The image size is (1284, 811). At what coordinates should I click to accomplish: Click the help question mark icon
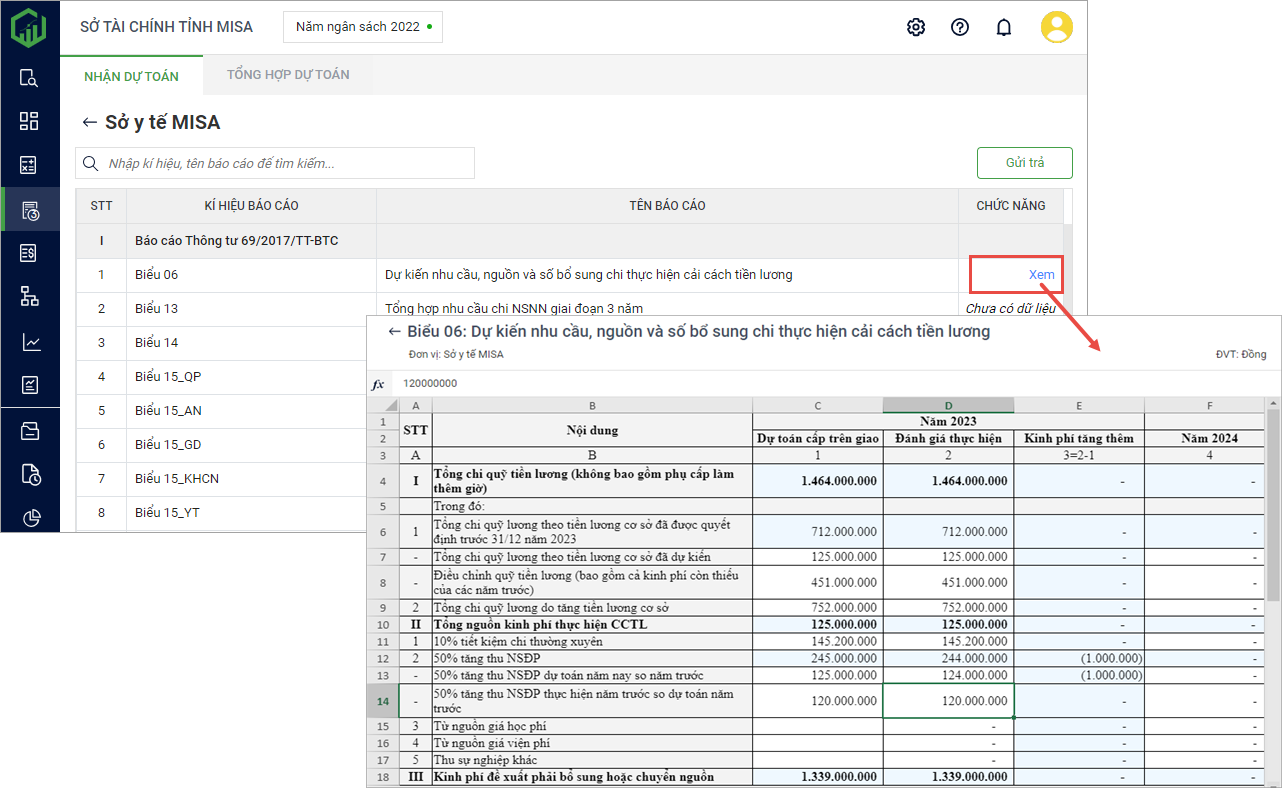click(x=960, y=27)
